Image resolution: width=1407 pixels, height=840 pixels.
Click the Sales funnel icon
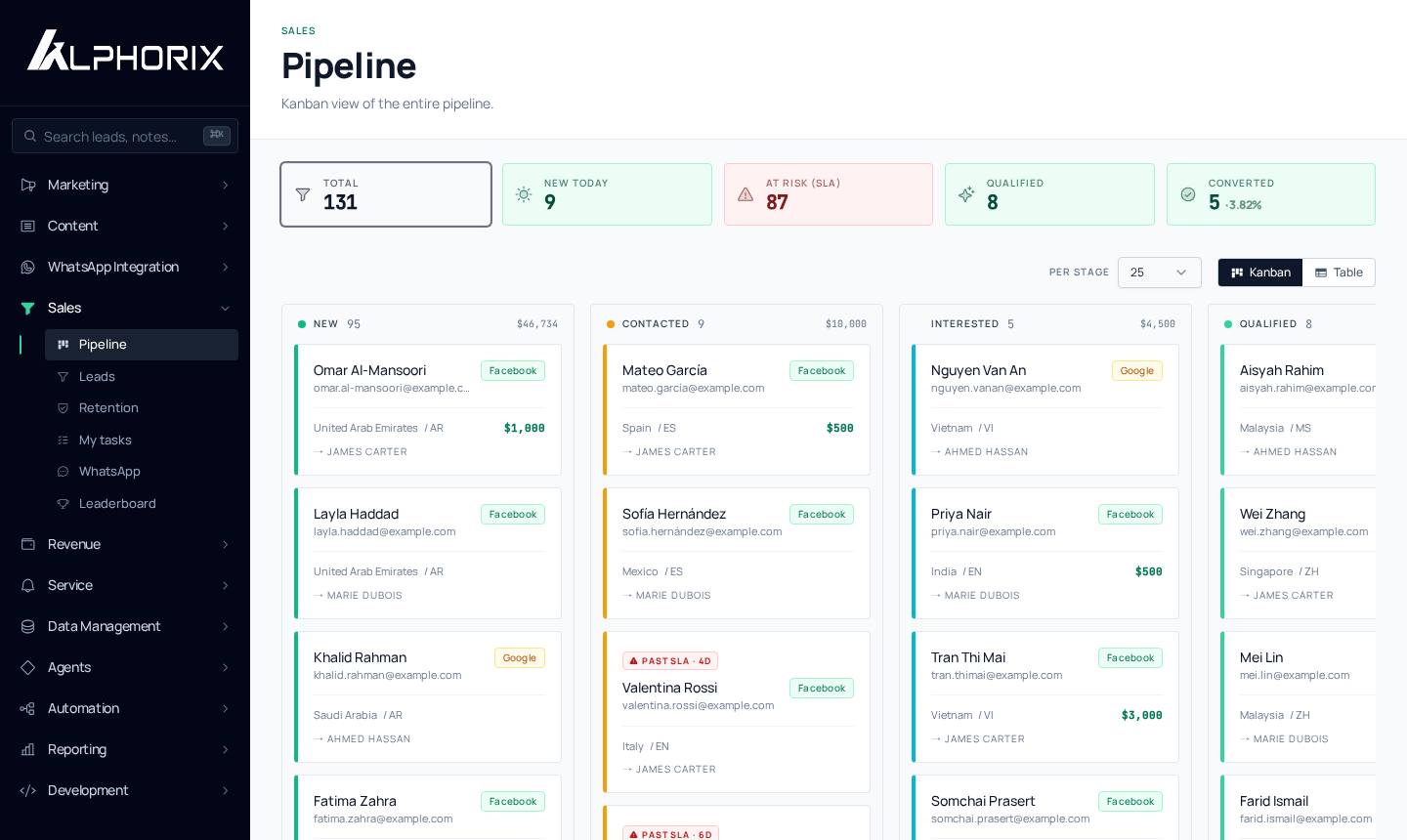click(28, 308)
